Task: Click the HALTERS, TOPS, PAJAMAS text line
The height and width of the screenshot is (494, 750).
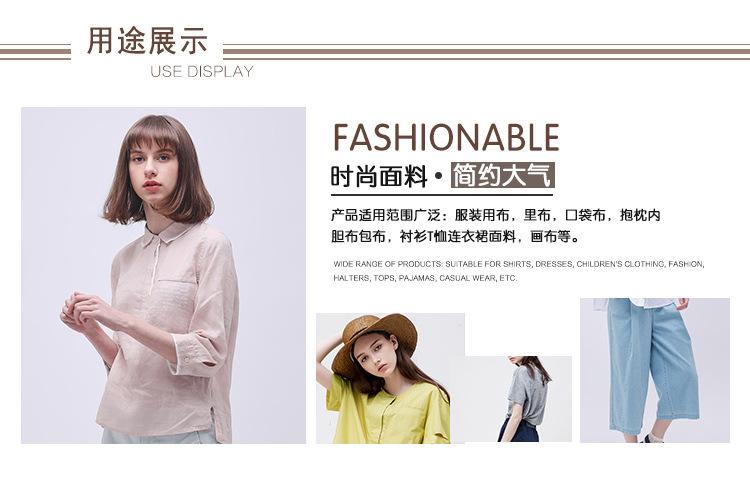Action: 425,278
